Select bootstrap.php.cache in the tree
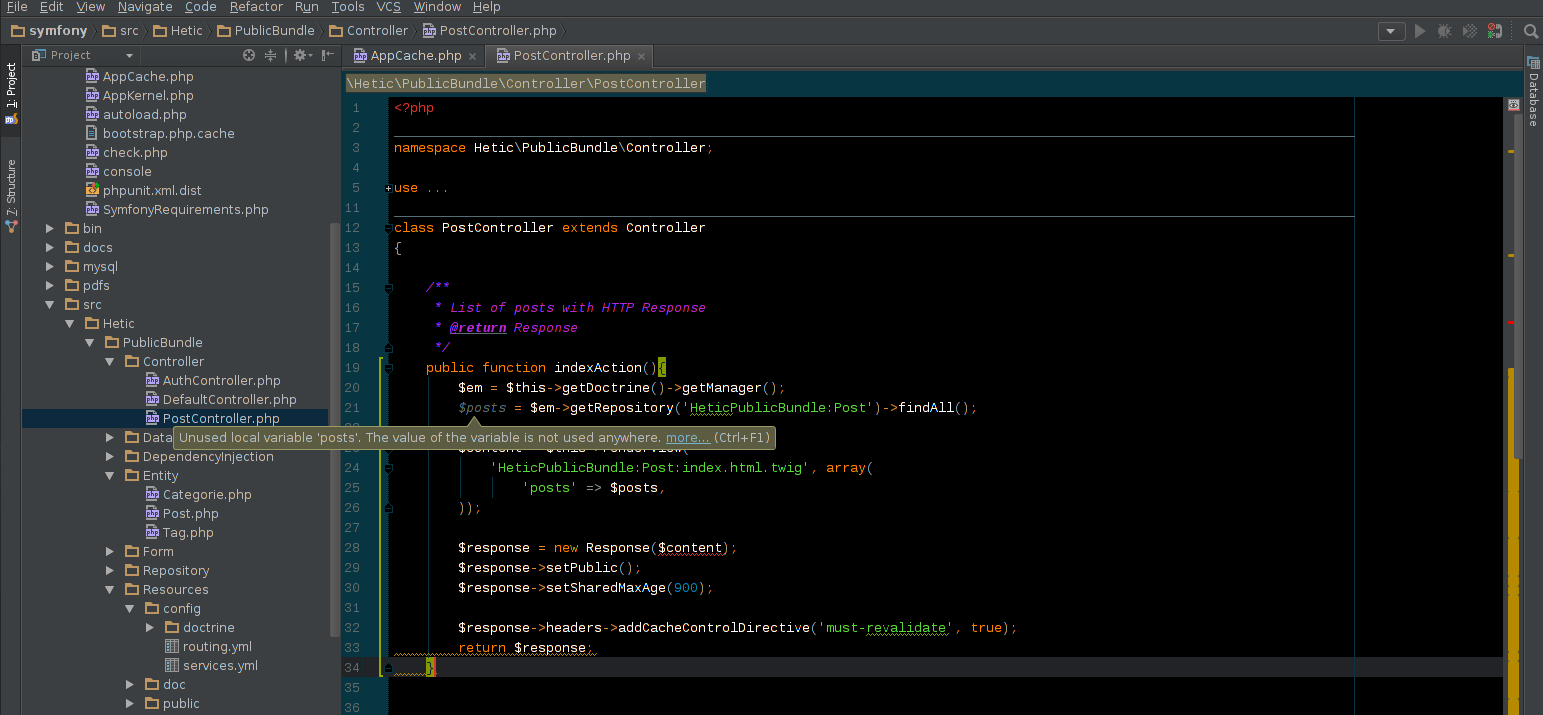Image resolution: width=1543 pixels, height=715 pixels. click(168, 133)
